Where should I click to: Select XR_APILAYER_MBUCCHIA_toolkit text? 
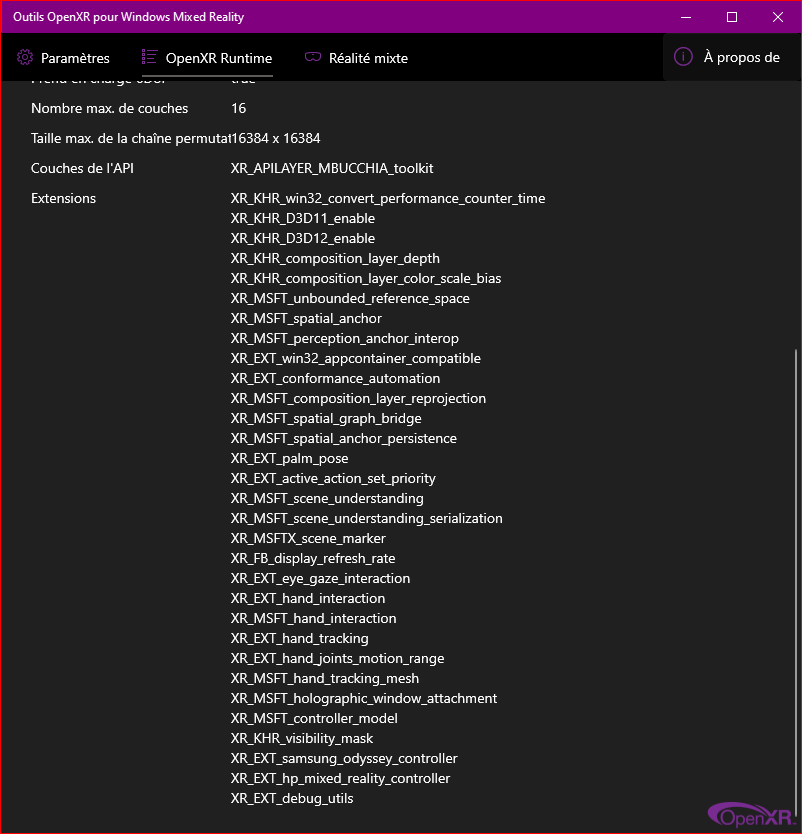[x=332, y=169]
